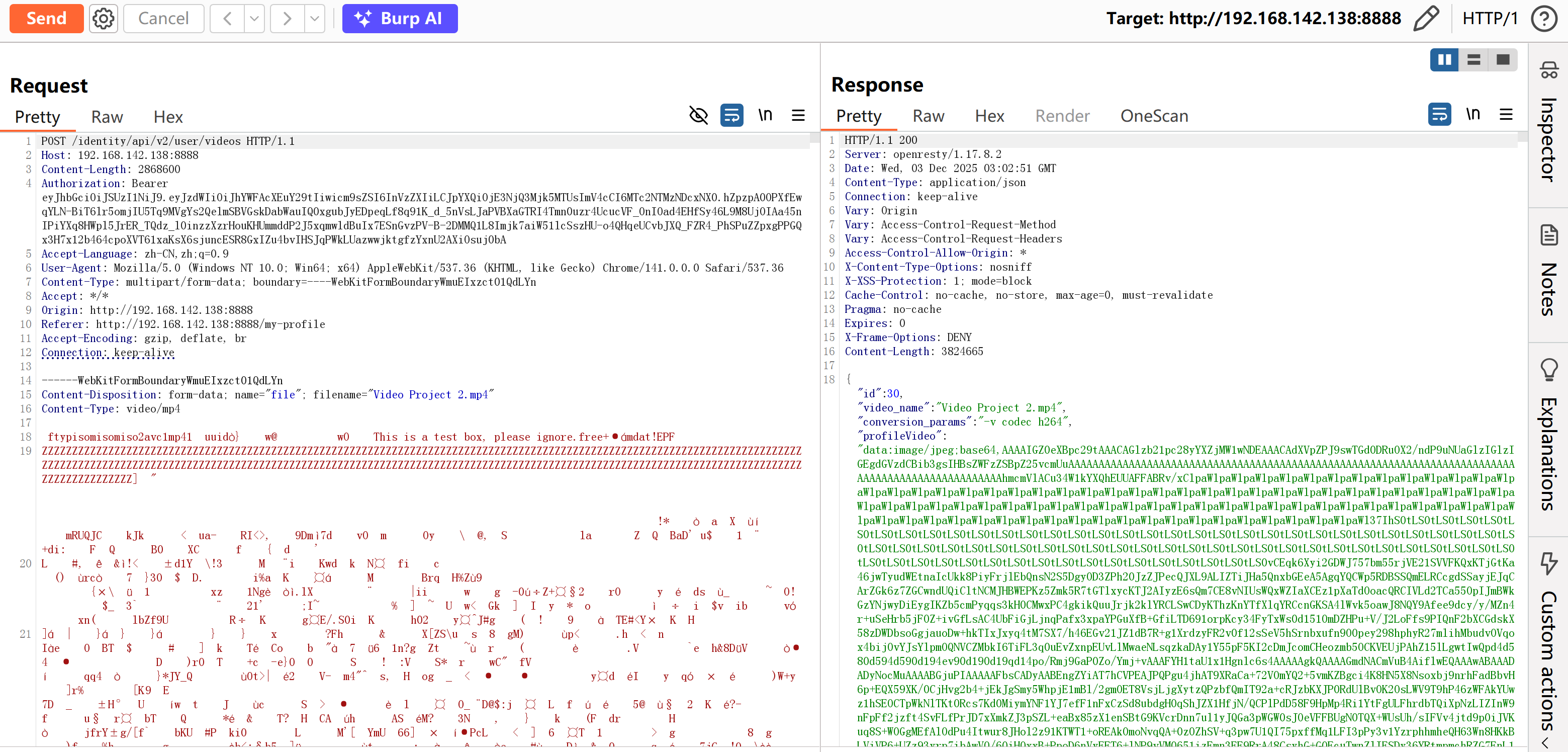Expand the forward history dropdown arrow
Image resolution: width=1568 pixels, height=752 pixels.
coord(314,18)
